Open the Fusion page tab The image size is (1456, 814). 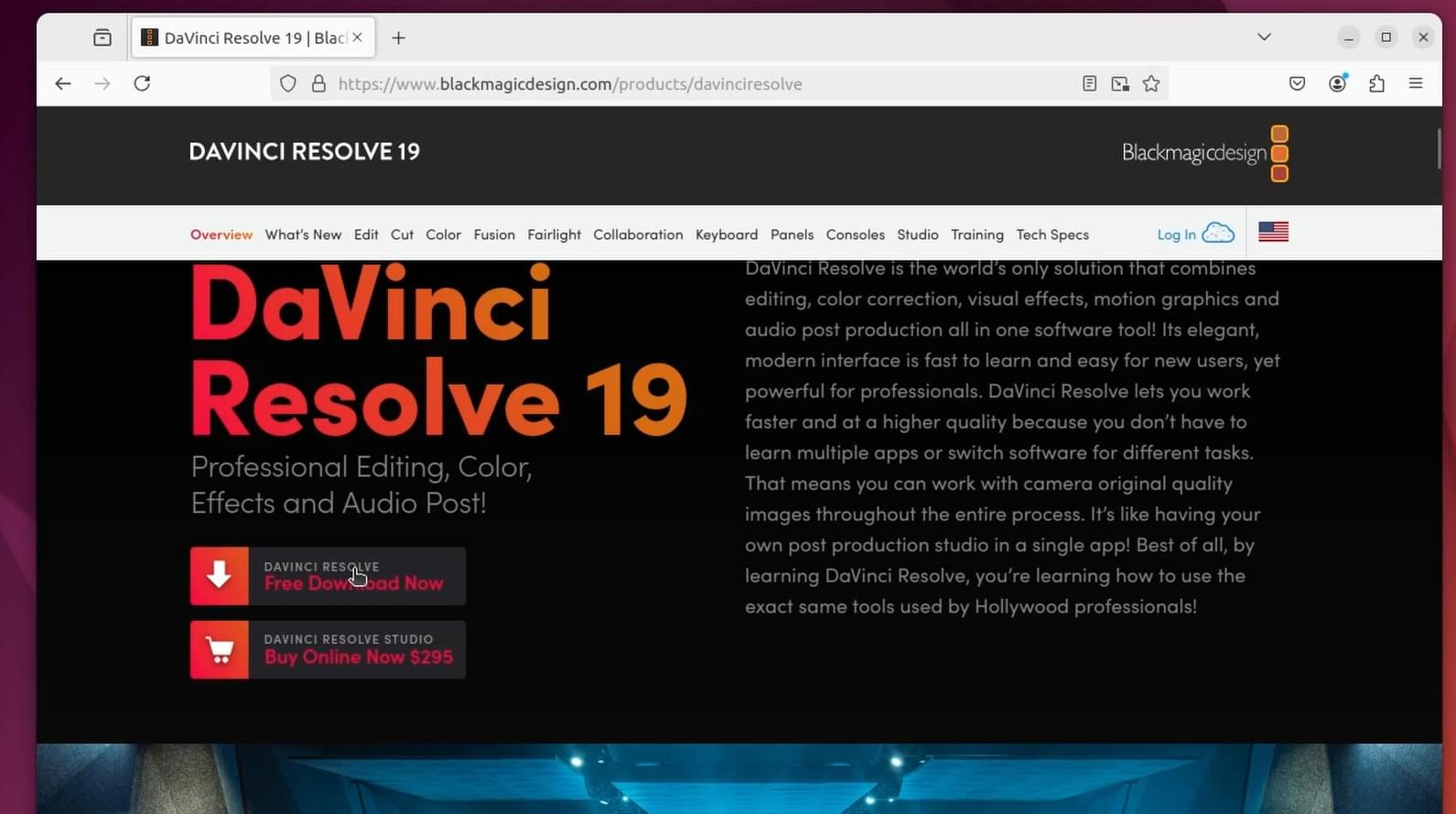[x=494, y=234]
